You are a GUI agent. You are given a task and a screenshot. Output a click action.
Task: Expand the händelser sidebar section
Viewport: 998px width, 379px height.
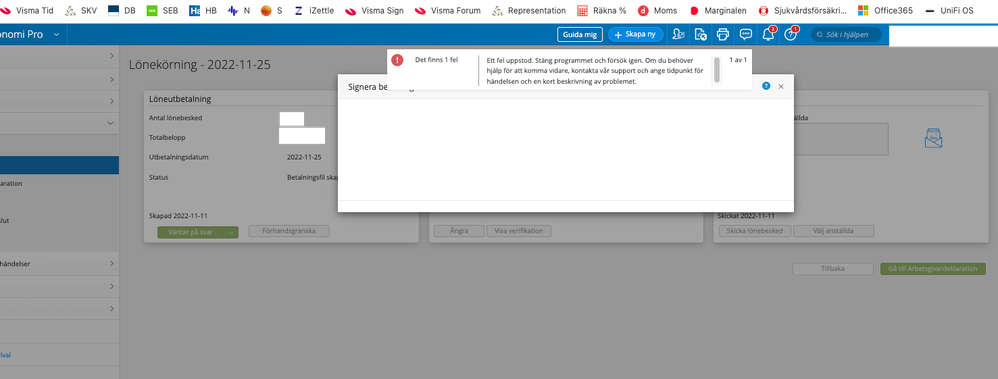(x=111, y=263)
